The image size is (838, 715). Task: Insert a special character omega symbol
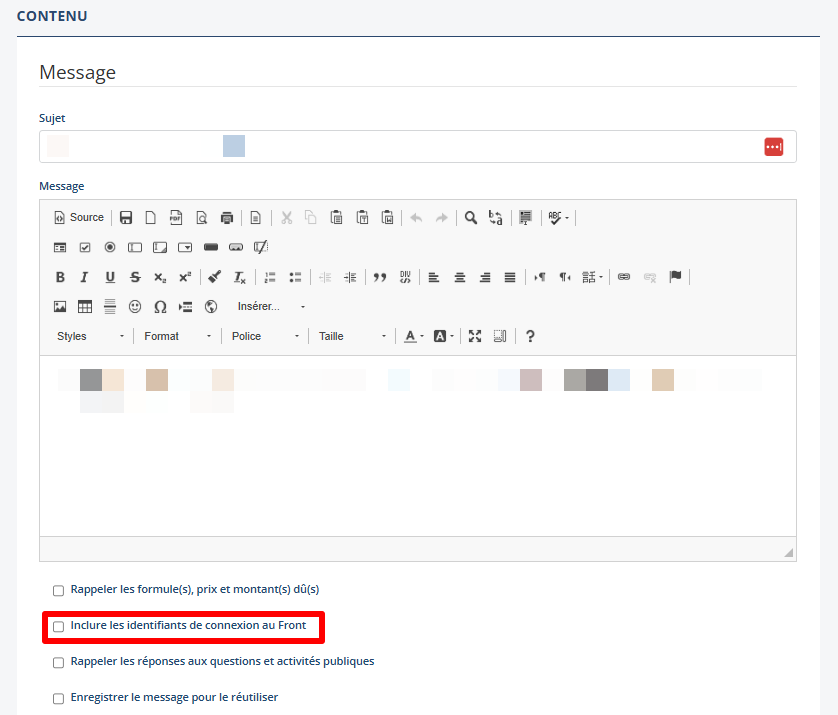click(x=160, y=307)
